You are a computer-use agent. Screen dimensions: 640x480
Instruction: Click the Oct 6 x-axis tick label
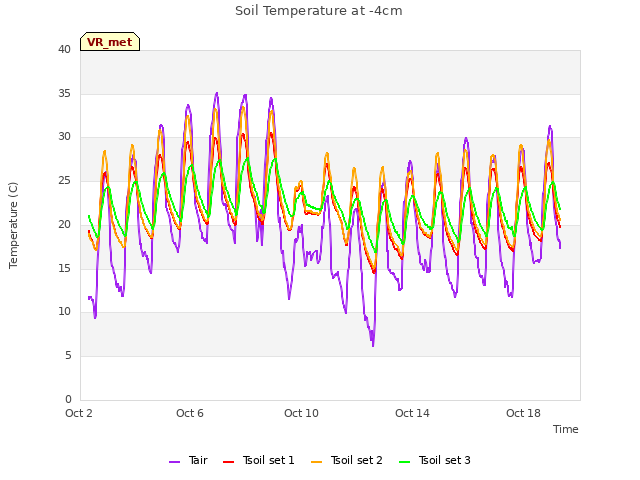click(190, 413)
